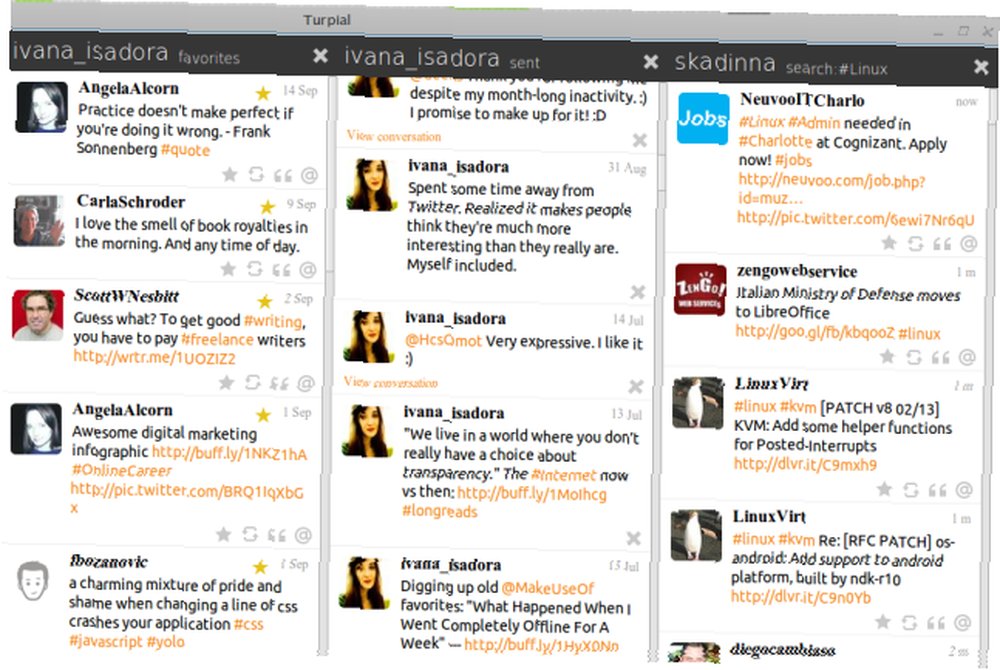Reply to CarlaSchroder's tweet with @ icon
Viewport: 1000px width, 670px height.
(x=308, y=270)
